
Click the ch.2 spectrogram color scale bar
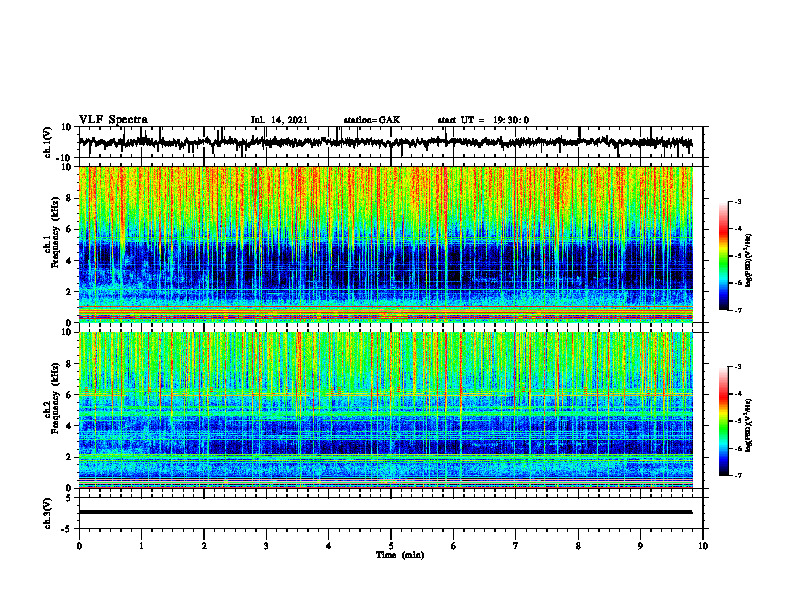(723, 421)
